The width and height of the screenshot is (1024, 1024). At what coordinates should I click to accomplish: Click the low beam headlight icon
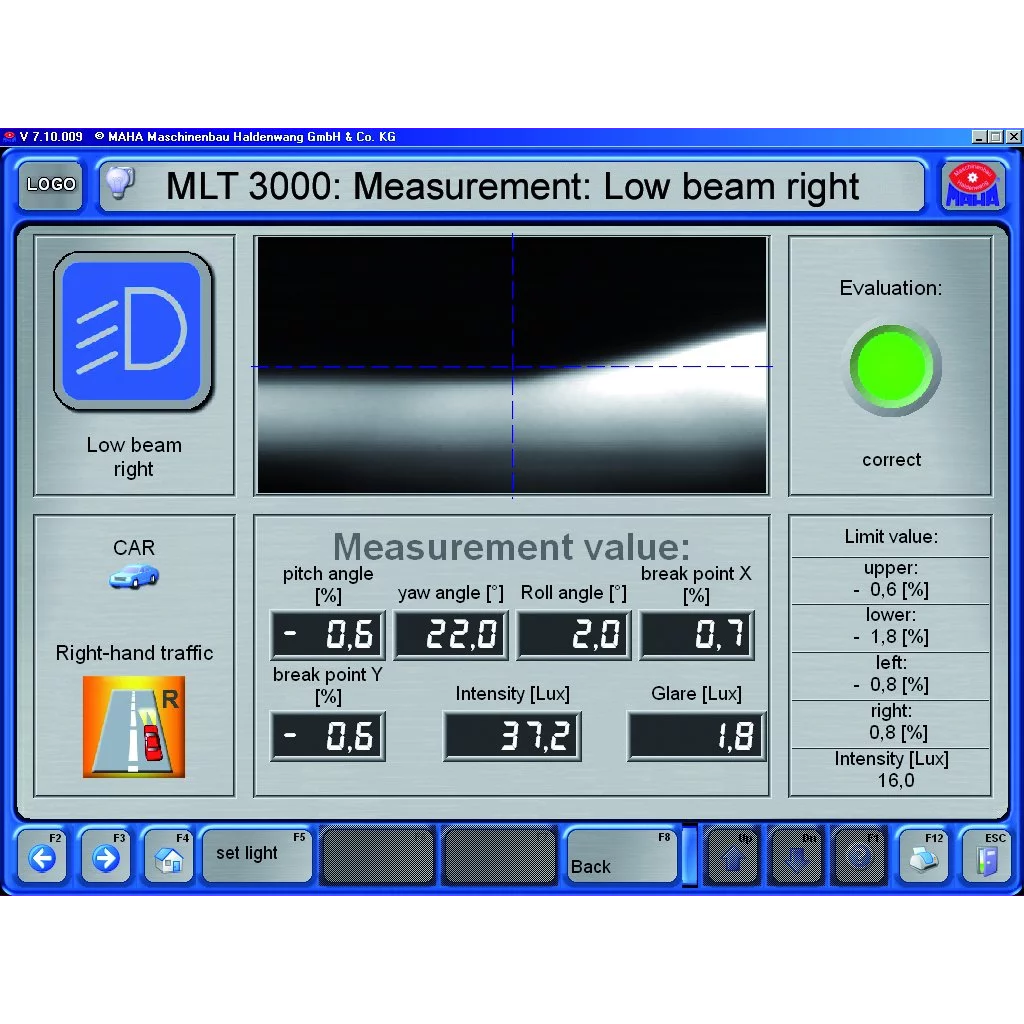(x=133, y=331)
